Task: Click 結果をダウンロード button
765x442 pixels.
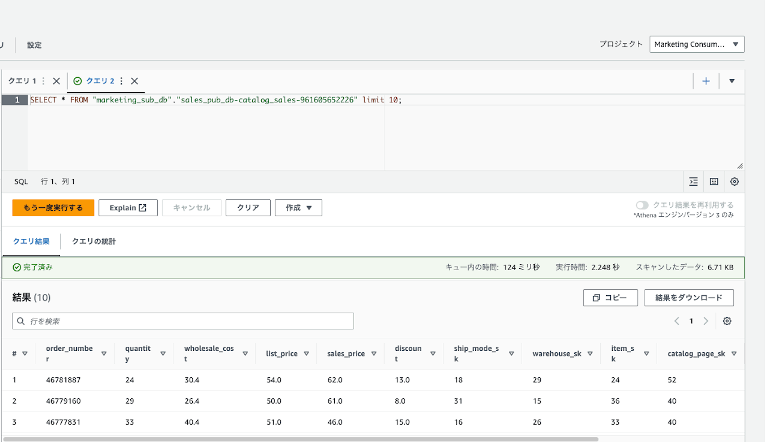Action: click(689, 298)
